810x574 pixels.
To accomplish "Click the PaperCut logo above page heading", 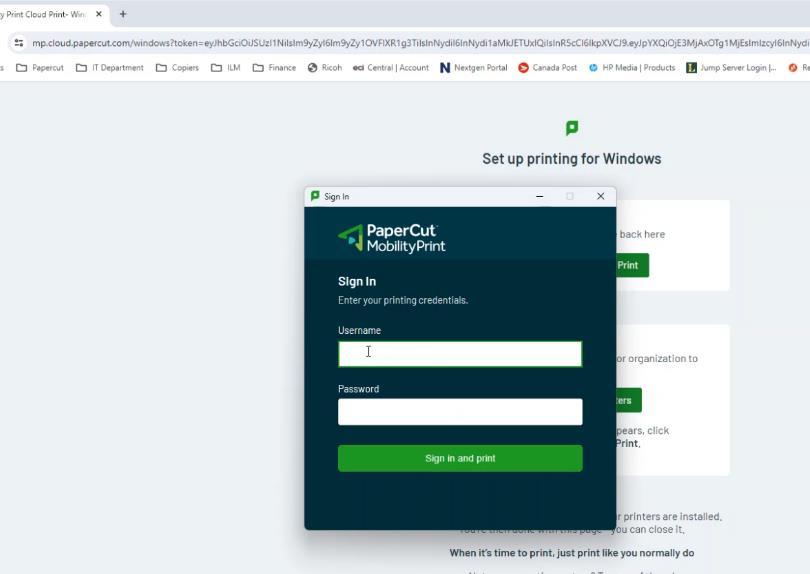I will pos(572,128).
